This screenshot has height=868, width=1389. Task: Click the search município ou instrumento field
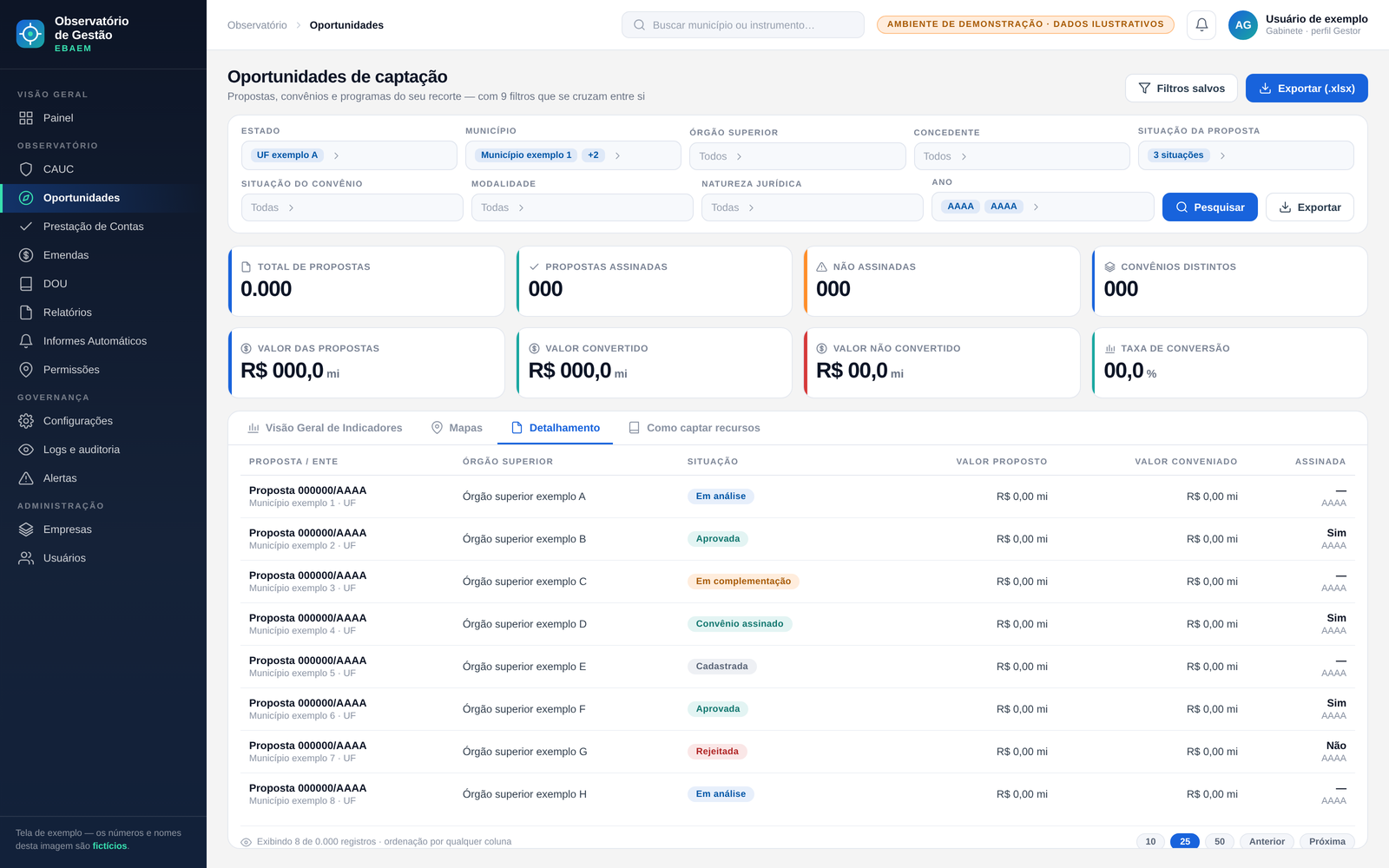[x=743, y=25]
